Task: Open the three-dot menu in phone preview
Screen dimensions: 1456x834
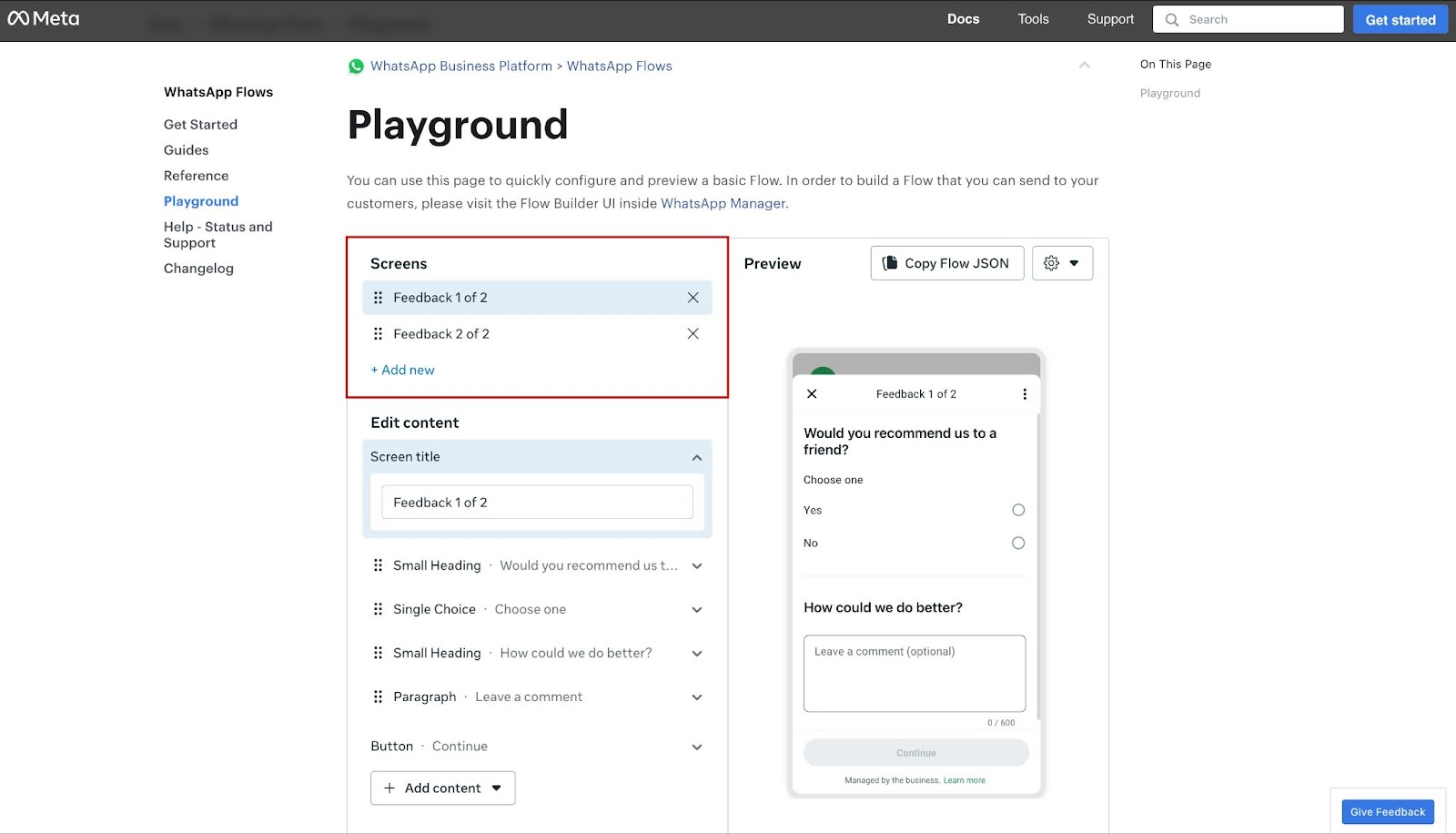Action: 1025,394
